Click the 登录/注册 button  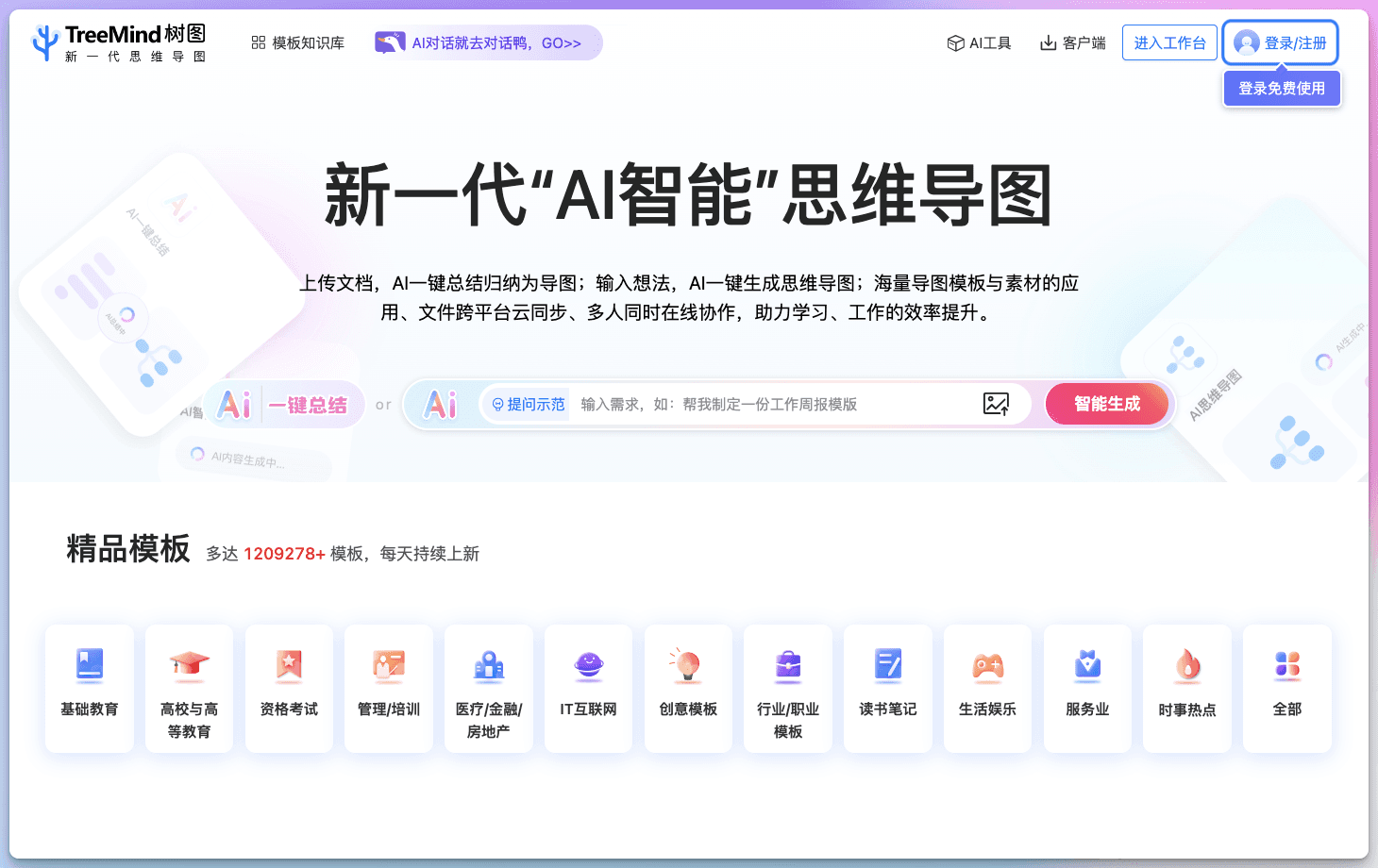1280,43
